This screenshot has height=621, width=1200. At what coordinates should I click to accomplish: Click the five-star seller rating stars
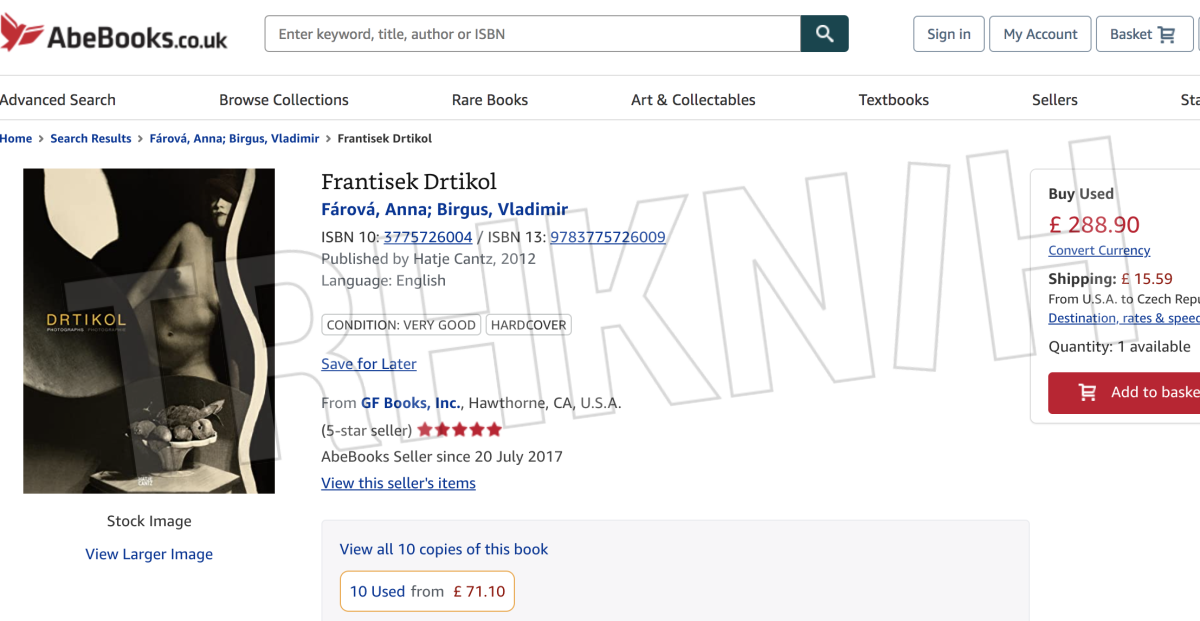pyautogui.click(x=459, y=430)
